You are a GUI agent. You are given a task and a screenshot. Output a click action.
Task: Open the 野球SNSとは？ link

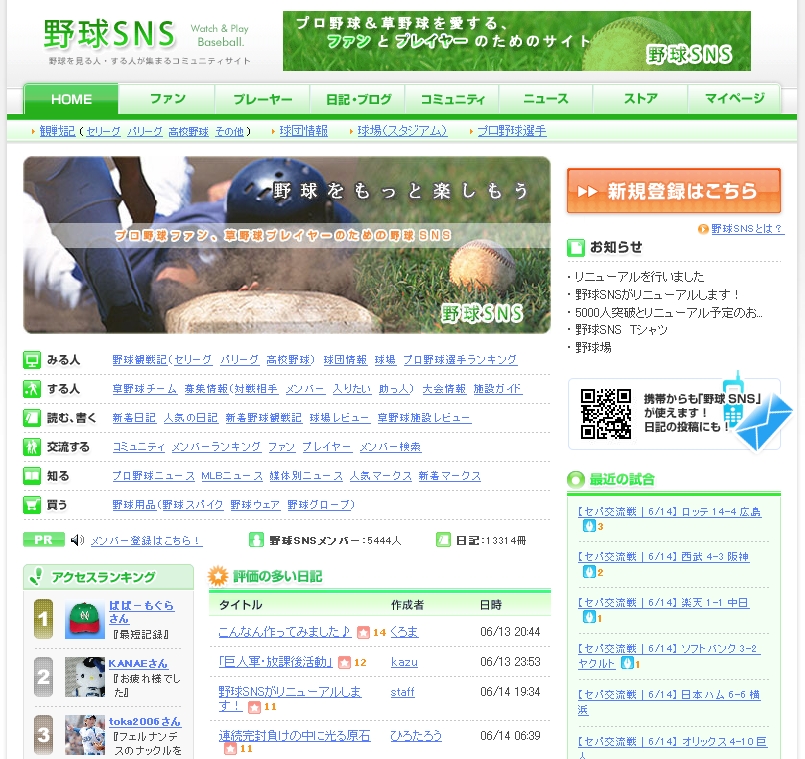pos(747,229)
